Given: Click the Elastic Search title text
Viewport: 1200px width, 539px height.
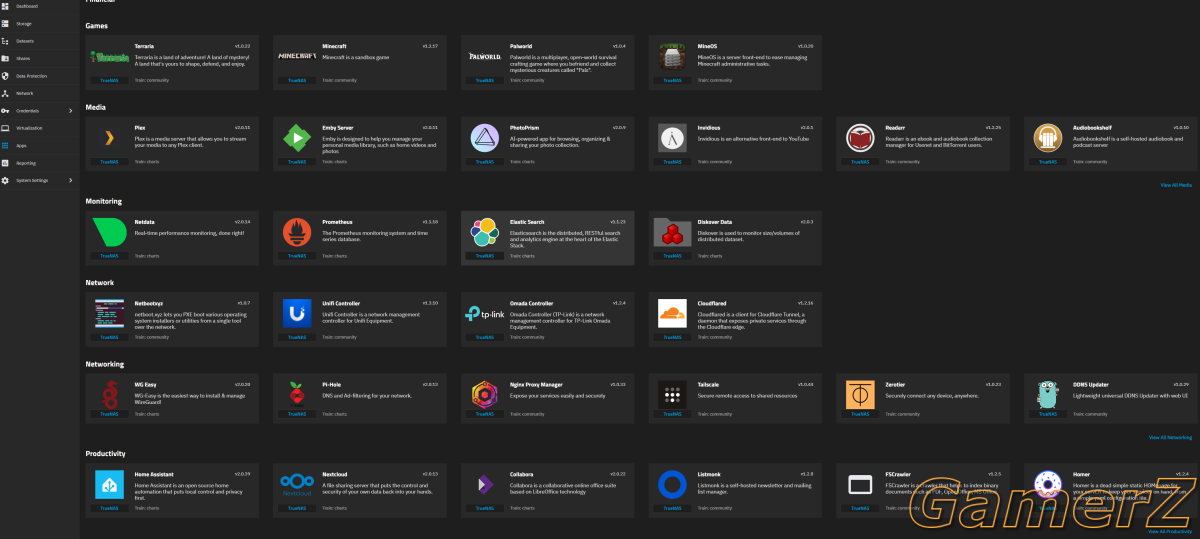Looking at the screenshot, I should [x=525, y=221].
